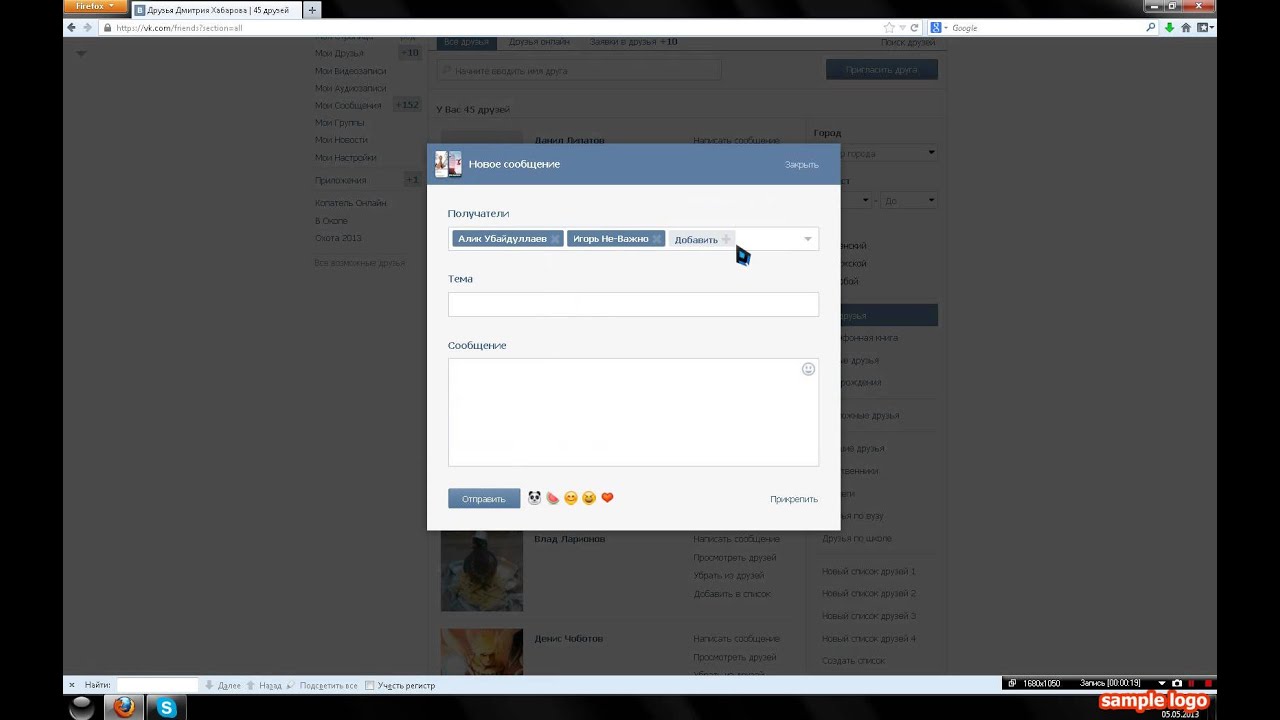The image size is (1280, 720).
Task: Reload the page in Firefox
Action: coord(914,28)
